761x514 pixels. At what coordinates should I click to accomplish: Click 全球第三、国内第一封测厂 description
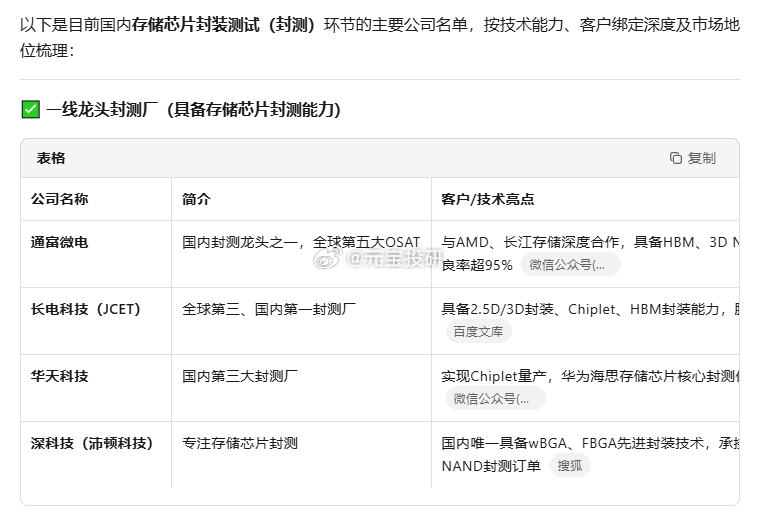coord(269,309)
